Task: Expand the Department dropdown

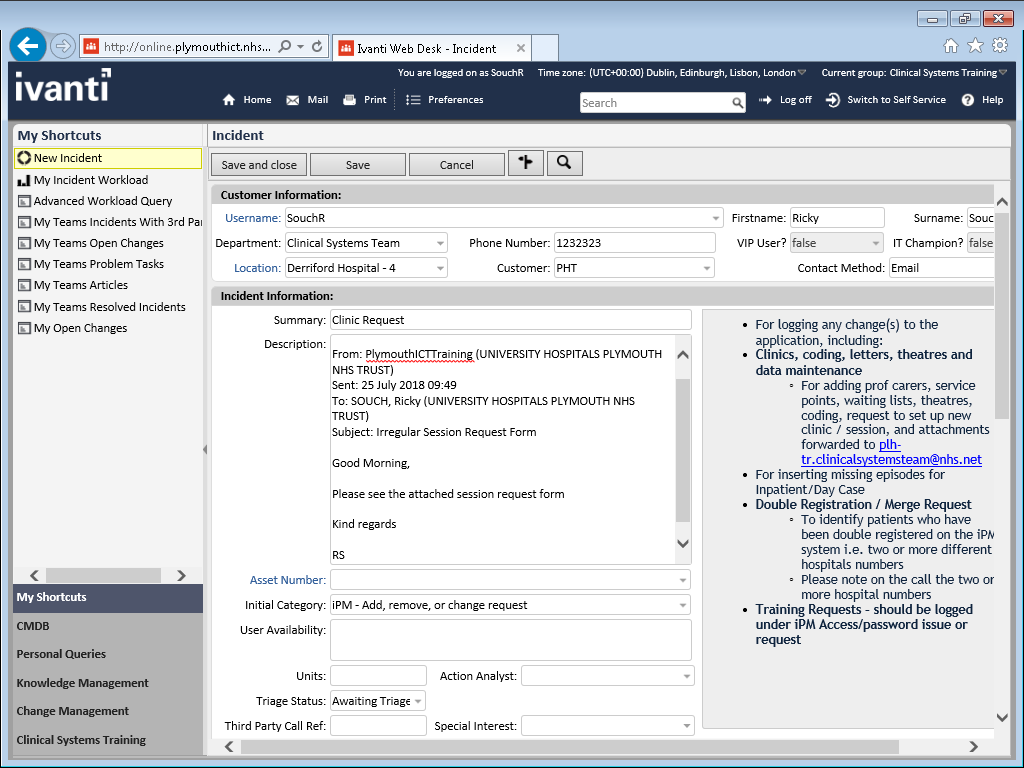Action: point(440,243)
